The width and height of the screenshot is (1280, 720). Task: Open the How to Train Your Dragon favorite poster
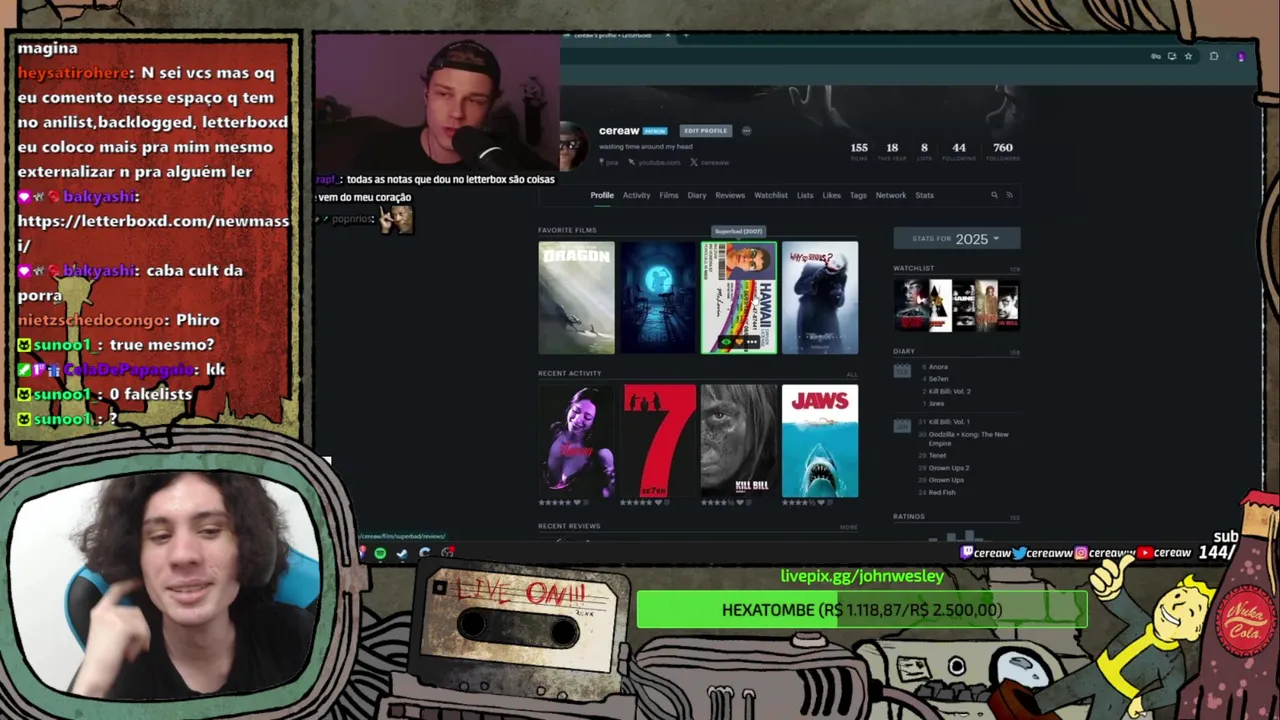[x=577, y=297]
